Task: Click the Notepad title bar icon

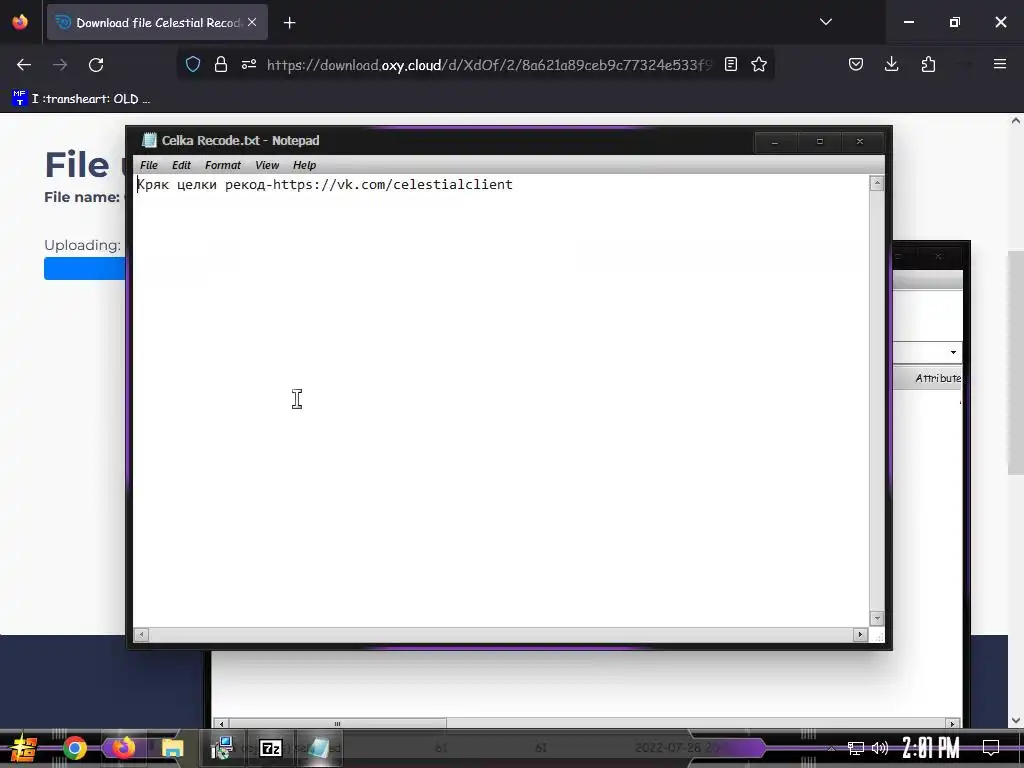Action: tap(150, 140)
